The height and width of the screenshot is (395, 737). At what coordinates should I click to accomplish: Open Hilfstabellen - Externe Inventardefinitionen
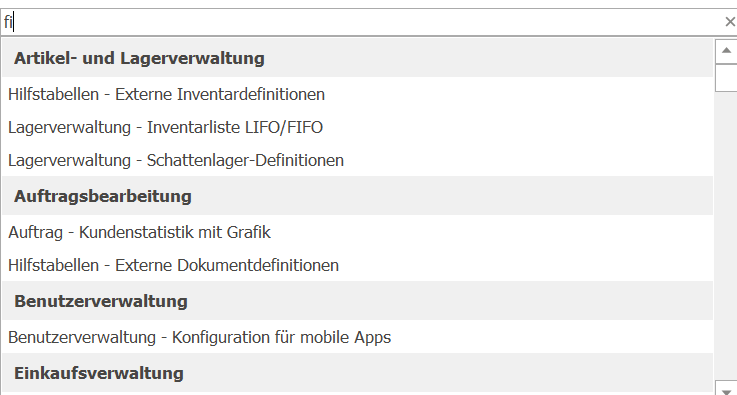pyautogui.click(x=357, y=94)
